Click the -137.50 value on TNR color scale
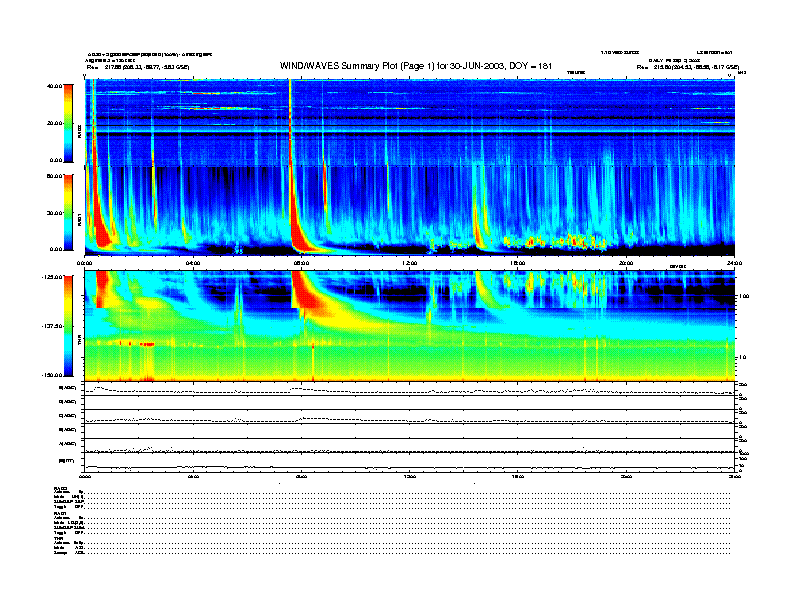The image size is (792, 612). (x=53, y=326)
